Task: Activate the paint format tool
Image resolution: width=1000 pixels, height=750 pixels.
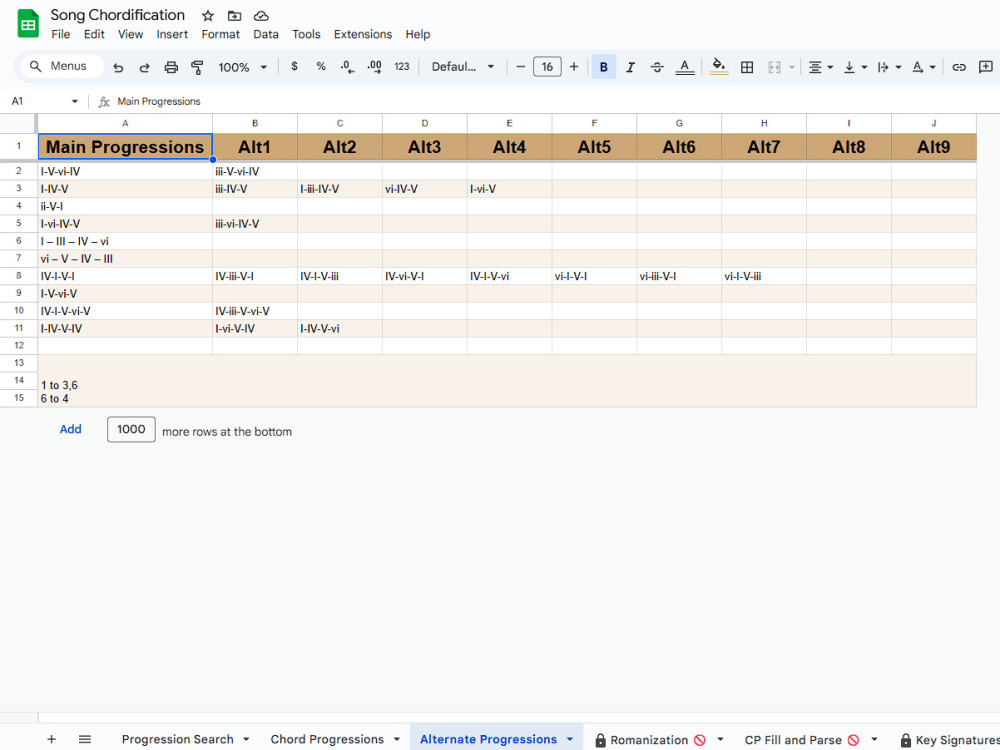Action: tap(197, 67)
